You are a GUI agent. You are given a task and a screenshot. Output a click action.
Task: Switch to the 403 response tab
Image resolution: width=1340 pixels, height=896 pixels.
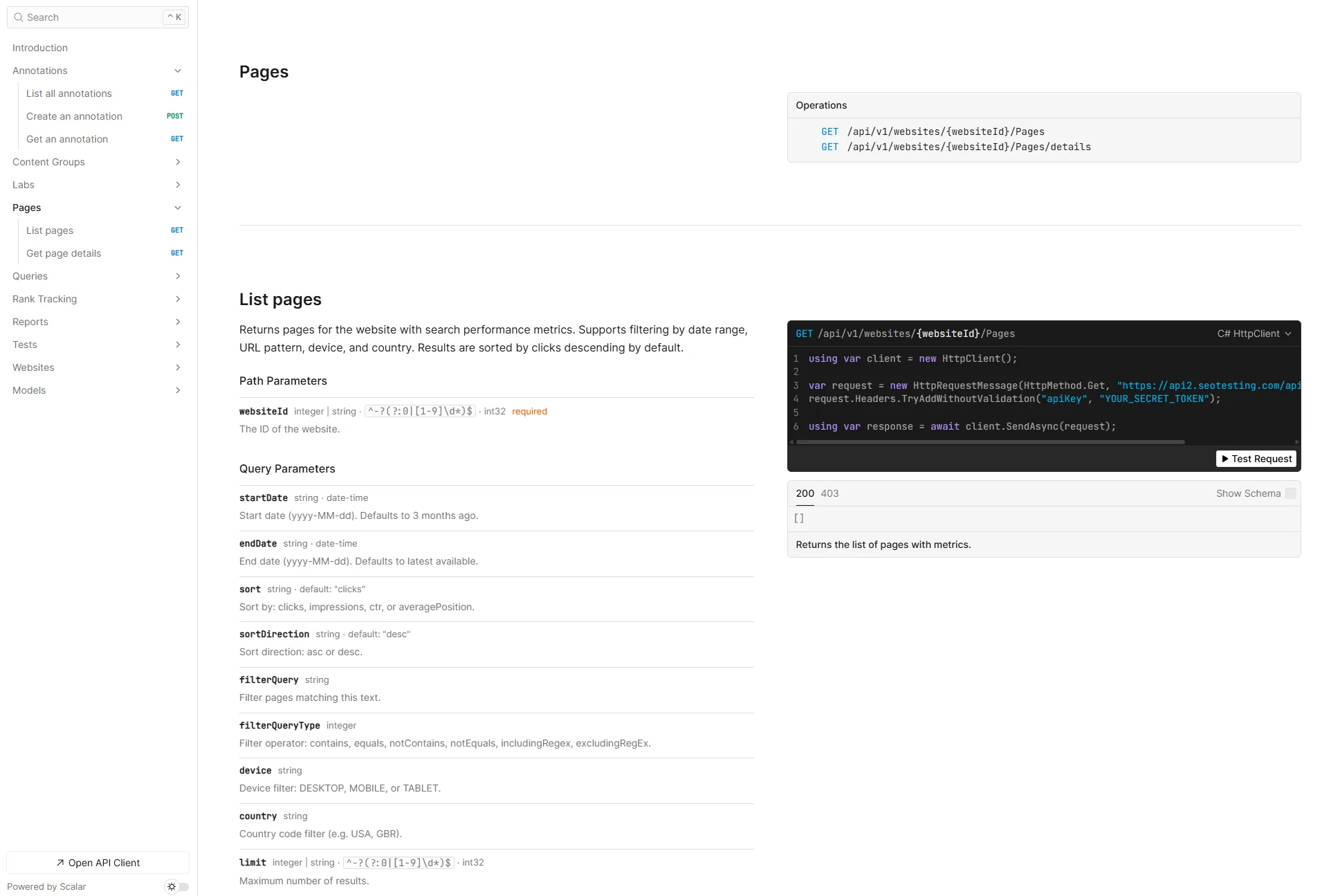pyautogui.click(x=829, y=493)
